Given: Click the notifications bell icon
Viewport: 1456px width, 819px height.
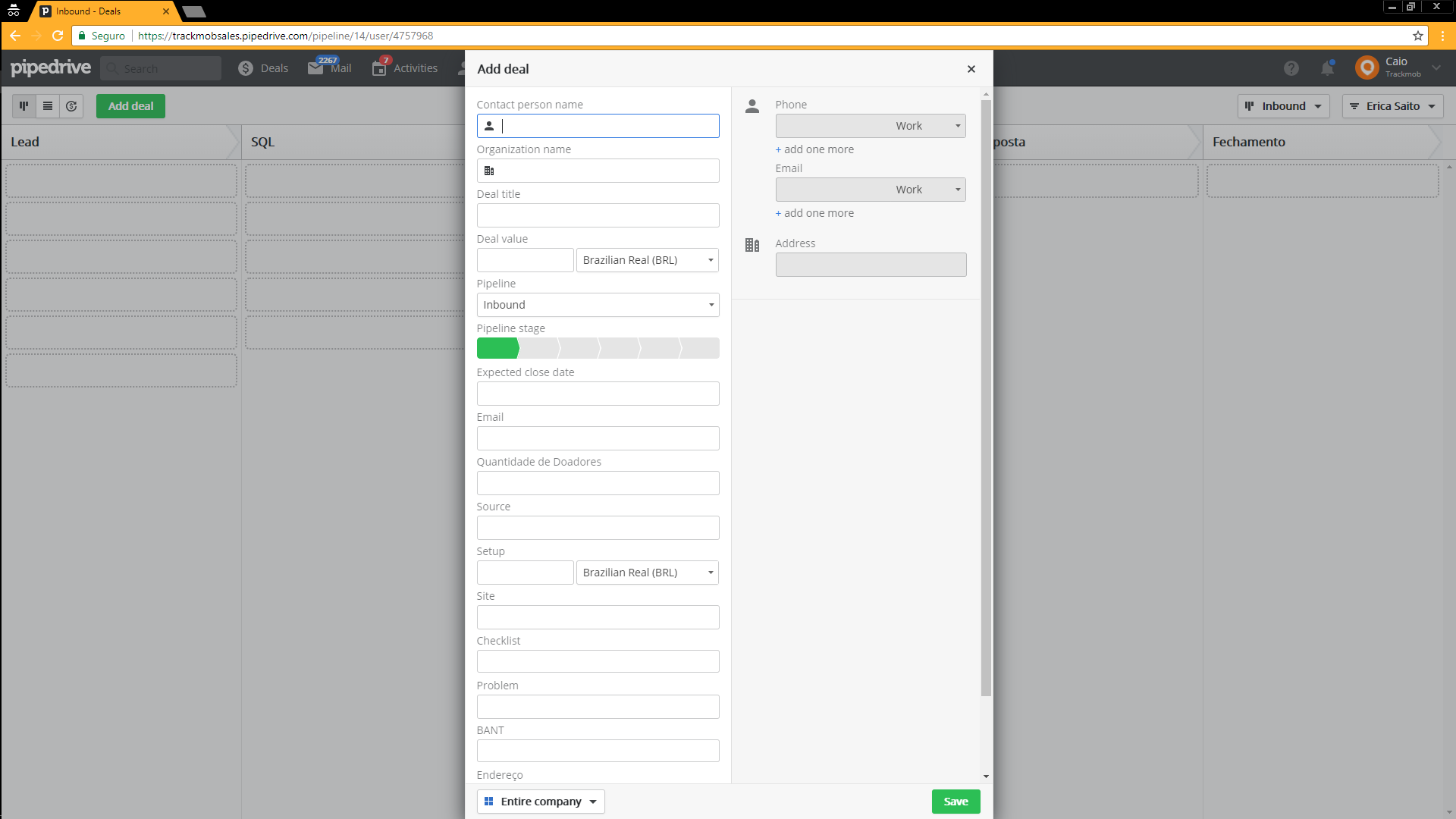Looking at the screenshot, I should [1327, 68].
